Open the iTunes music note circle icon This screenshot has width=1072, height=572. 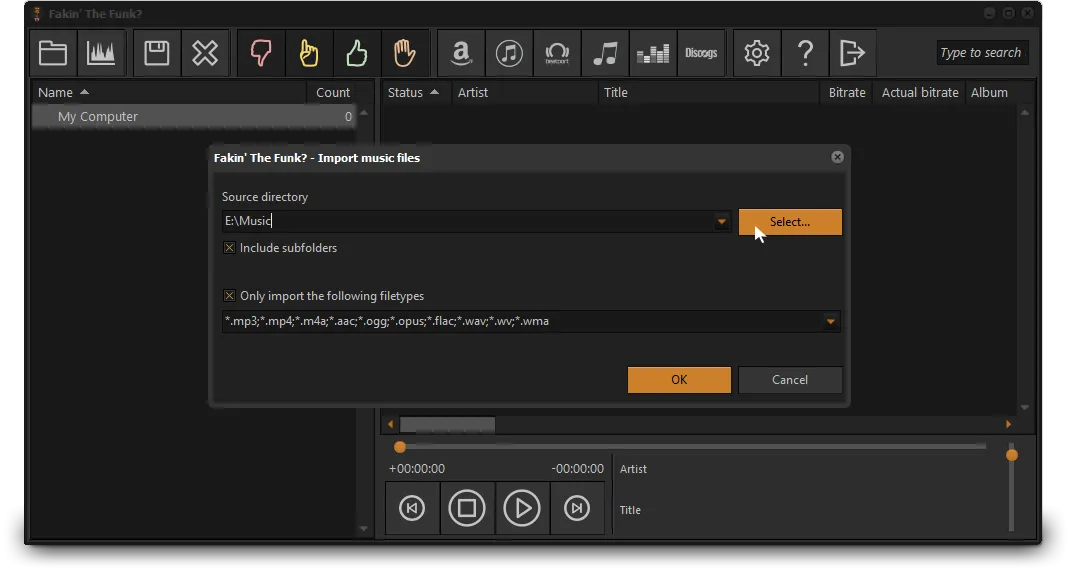[x=509, y=53]
